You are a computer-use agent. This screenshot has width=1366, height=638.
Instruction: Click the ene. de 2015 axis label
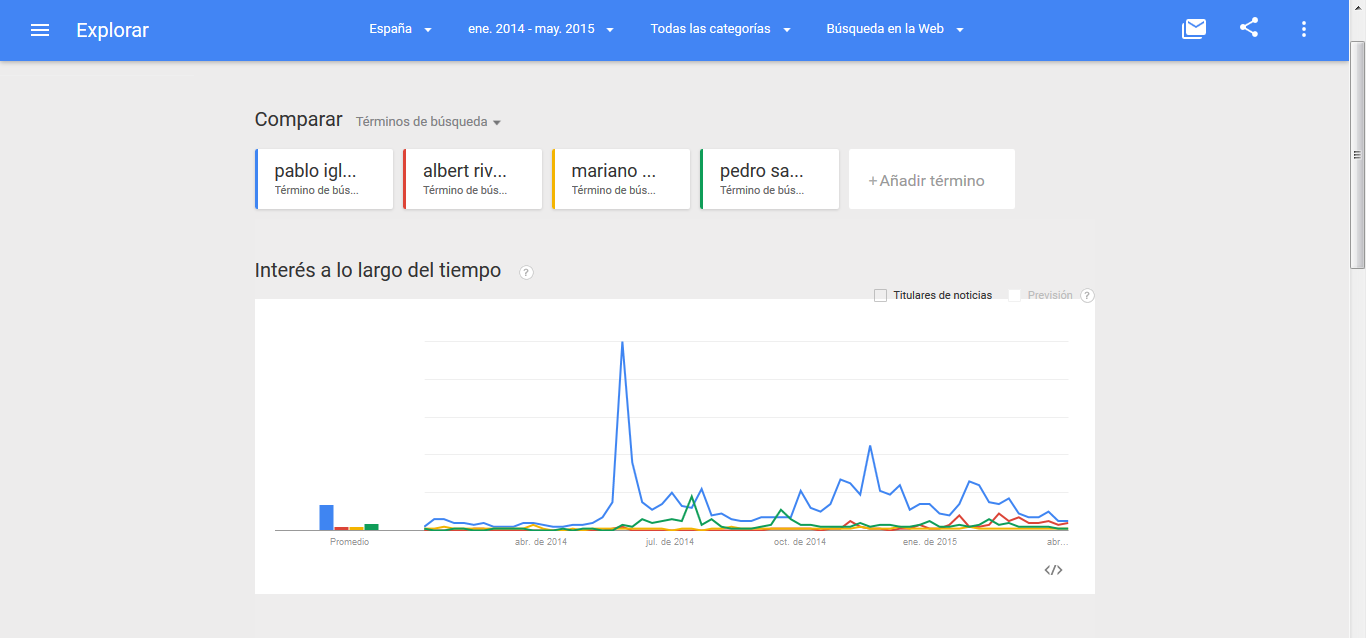pos(930,542)
